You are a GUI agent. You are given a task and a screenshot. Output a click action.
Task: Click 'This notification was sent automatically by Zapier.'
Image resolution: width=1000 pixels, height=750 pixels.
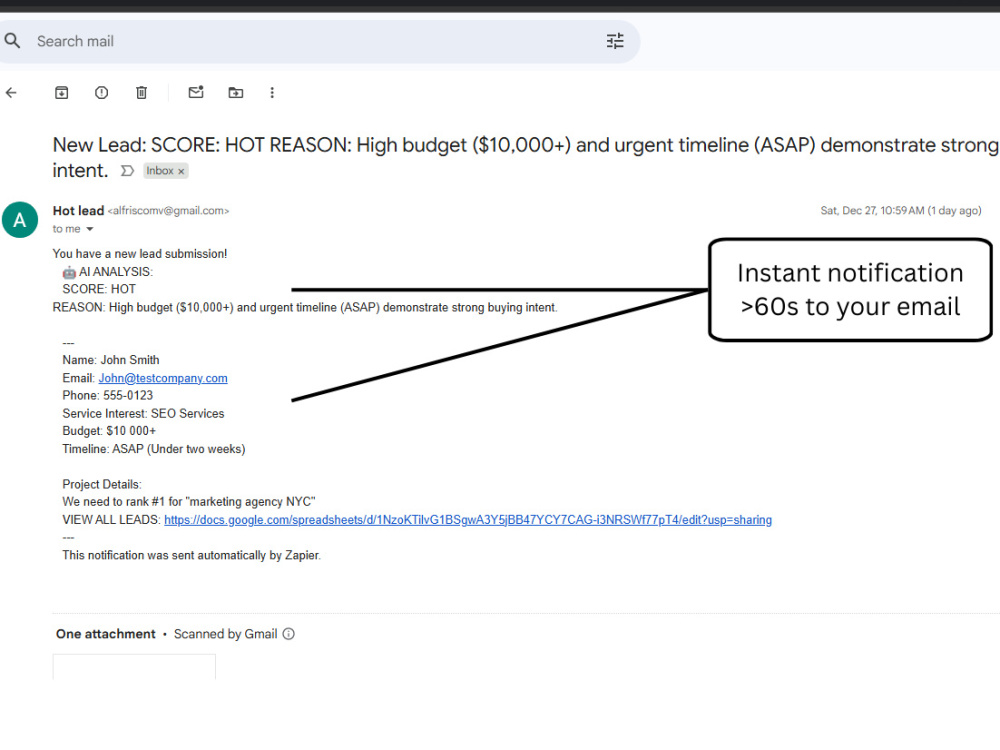pos(191,555)
